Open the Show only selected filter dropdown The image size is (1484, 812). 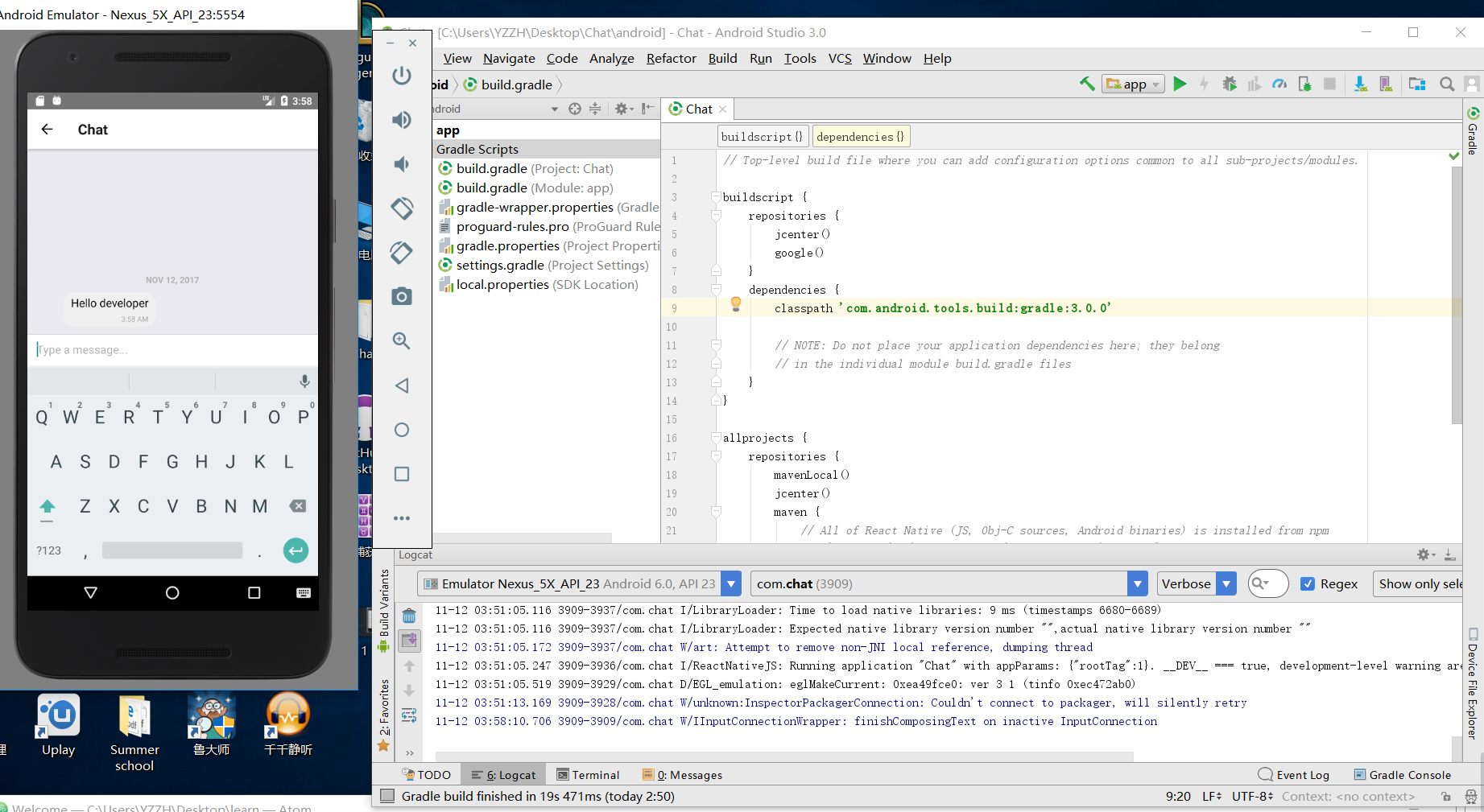[1419, 583]
